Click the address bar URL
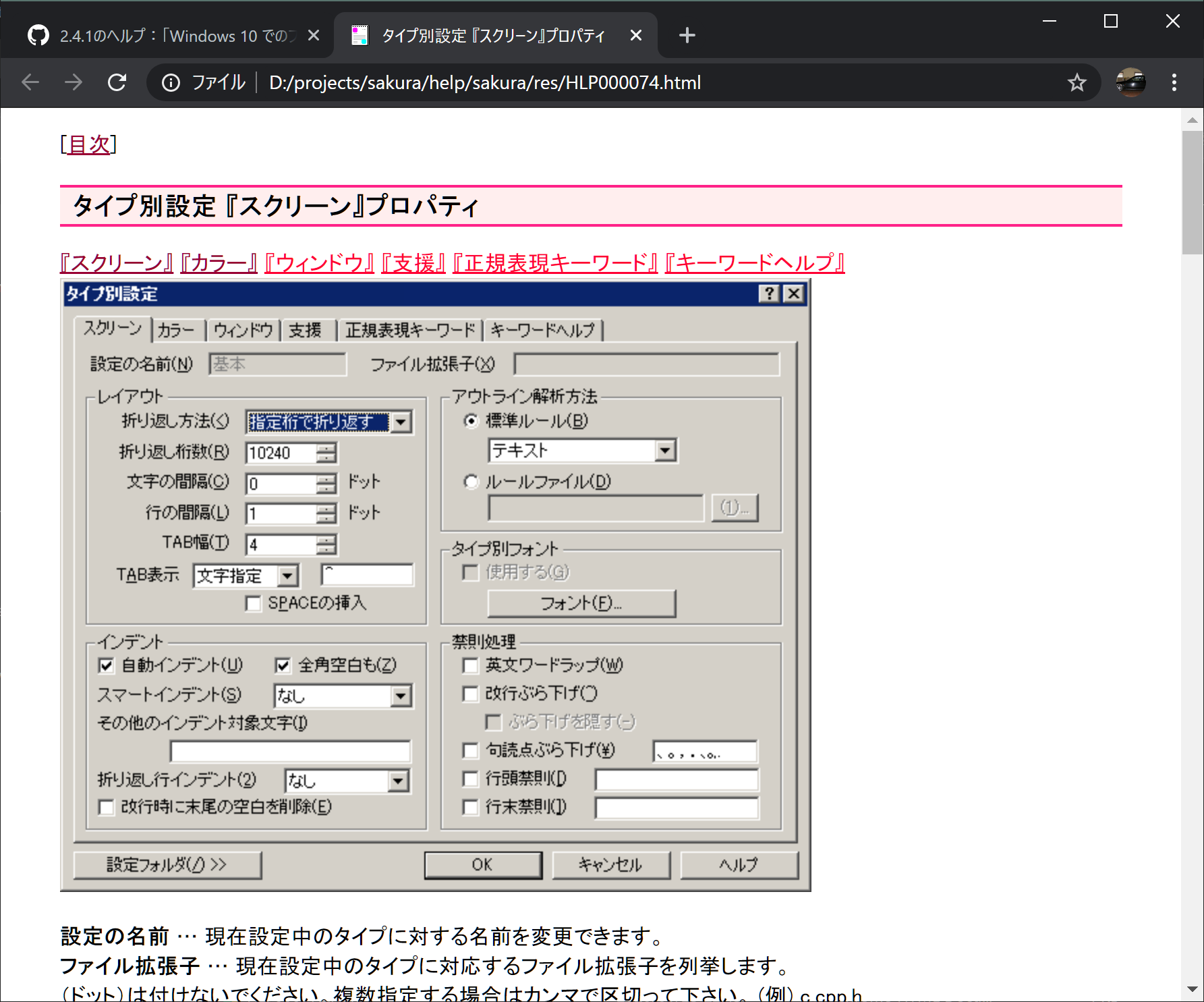1204x1002 pixels. point(485,82)
